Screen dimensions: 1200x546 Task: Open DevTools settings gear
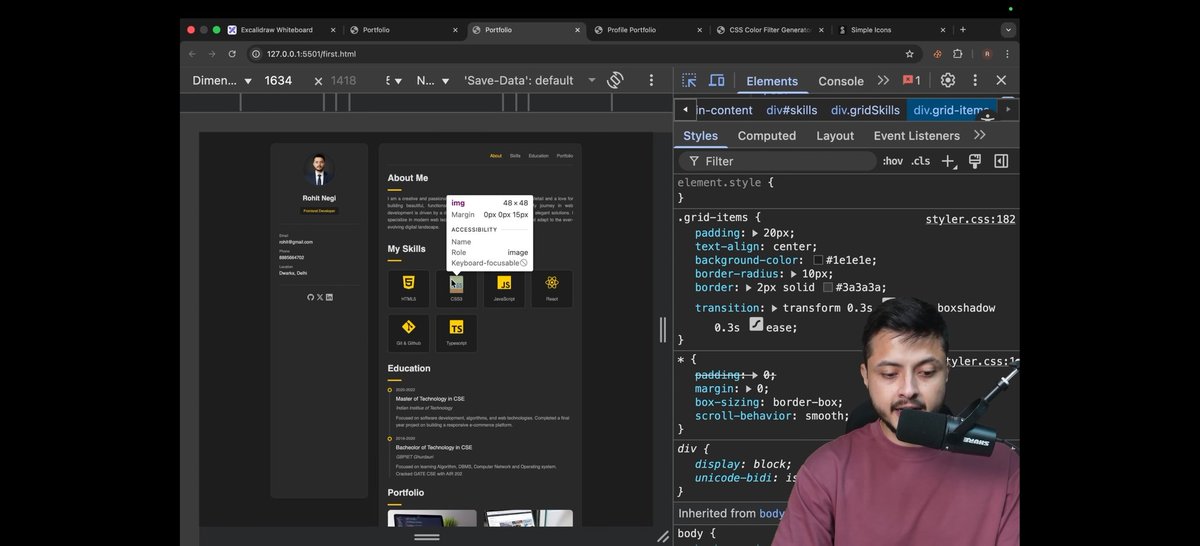(x=948, y=80)
